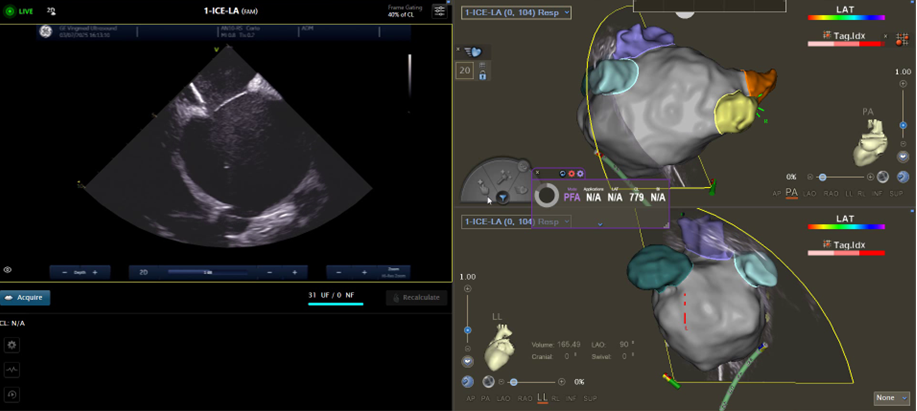This screenshot has height=411, width=917.
Task: Click the red icon in PFA panel header
Action: point(571,174)
